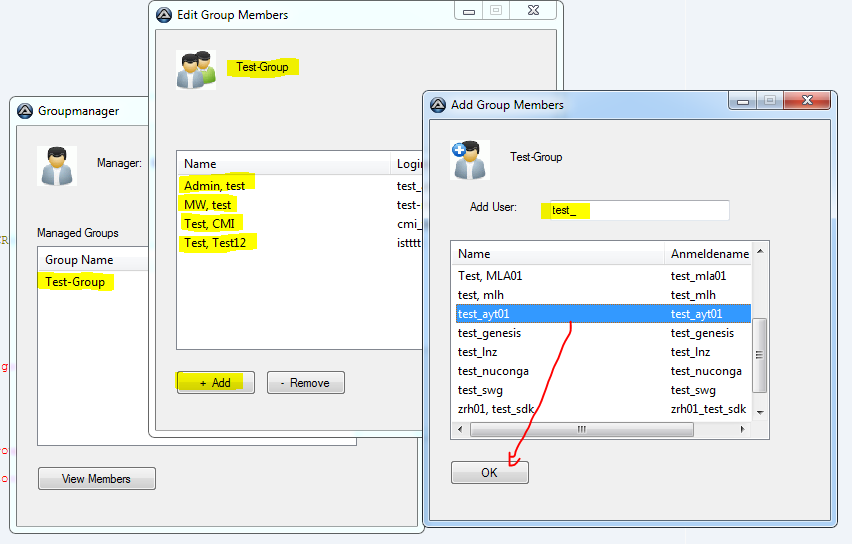Close the Add Group Members dialog
Viewport: 852px width, 544px height.
click(x=810, y=101)
